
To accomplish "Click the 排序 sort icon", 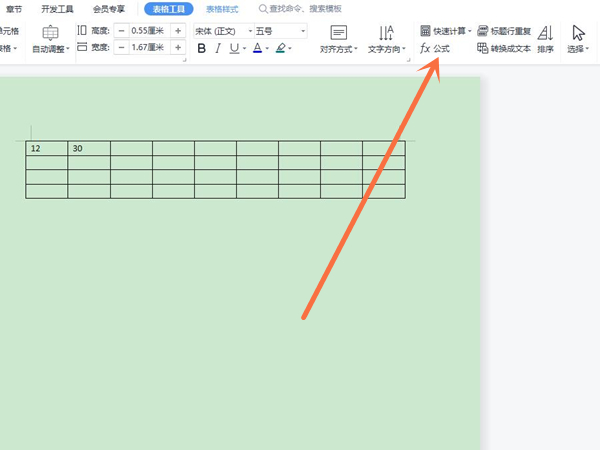I will [x=545, y=38].
